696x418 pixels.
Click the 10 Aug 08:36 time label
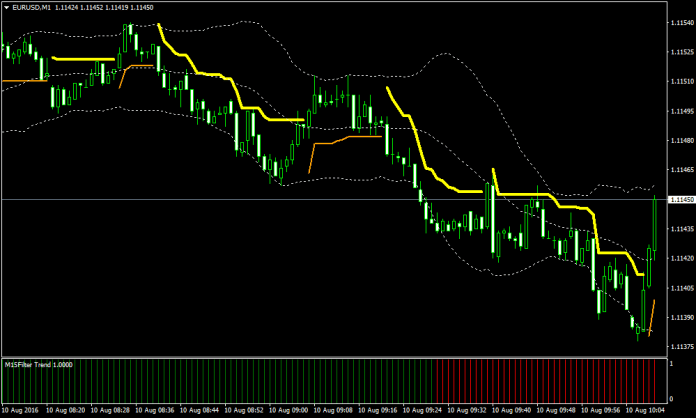[x=155, y=410]
